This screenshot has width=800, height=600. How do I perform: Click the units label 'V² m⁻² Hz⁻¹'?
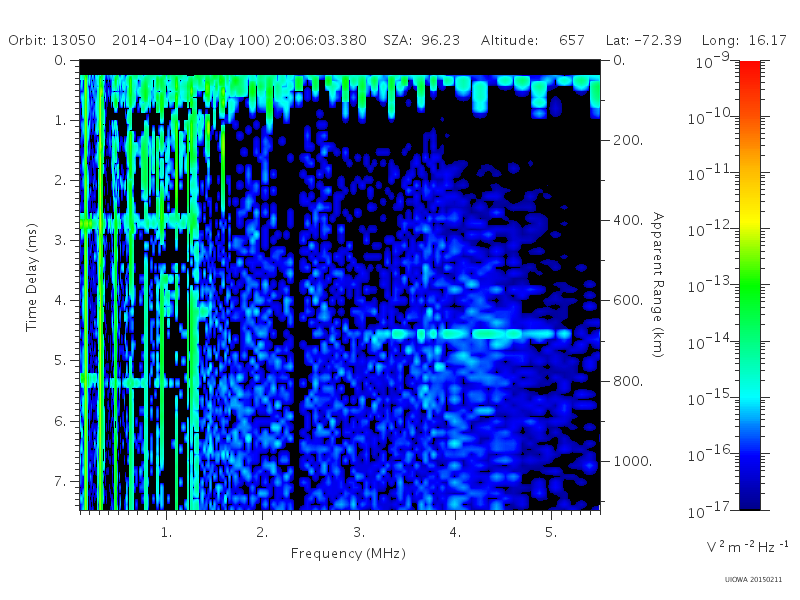tap(747, 546)
